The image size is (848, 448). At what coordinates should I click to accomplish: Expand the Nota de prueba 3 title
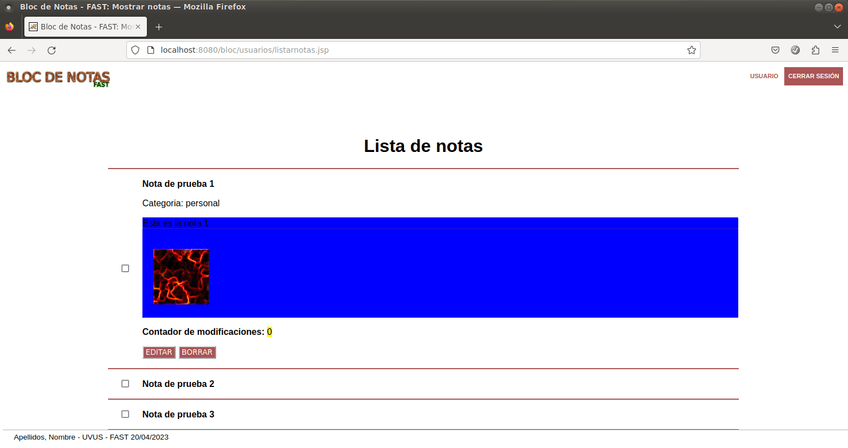coord(178,414)
